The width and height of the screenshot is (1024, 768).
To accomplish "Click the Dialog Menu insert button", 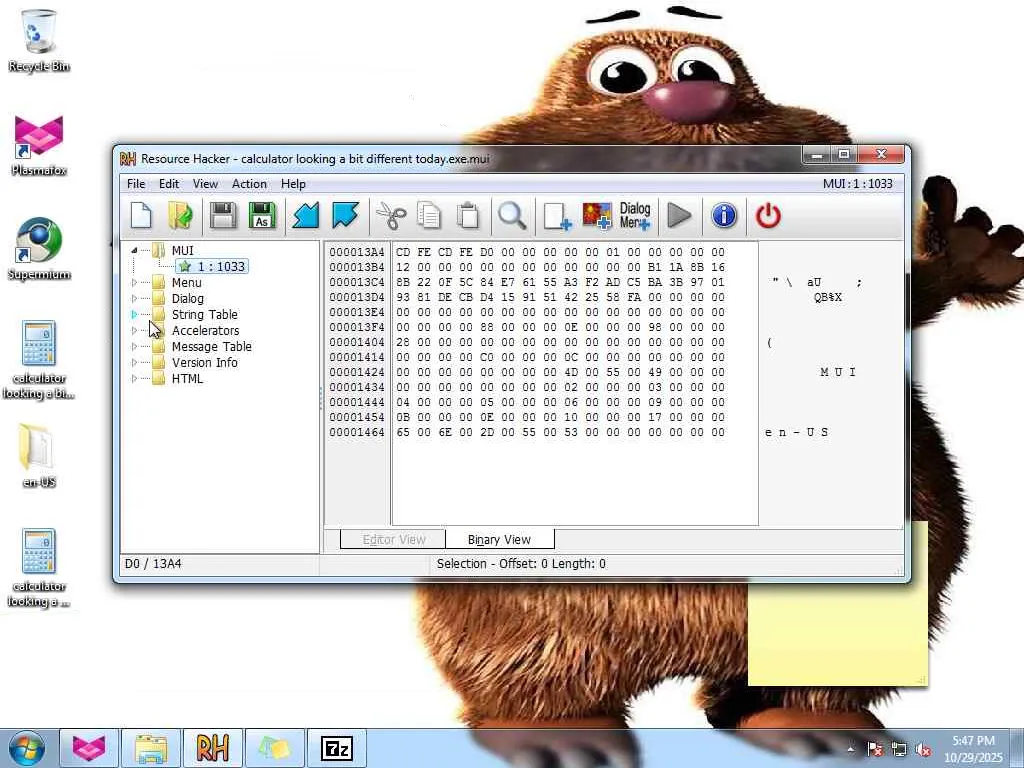I will coord(635,216).
